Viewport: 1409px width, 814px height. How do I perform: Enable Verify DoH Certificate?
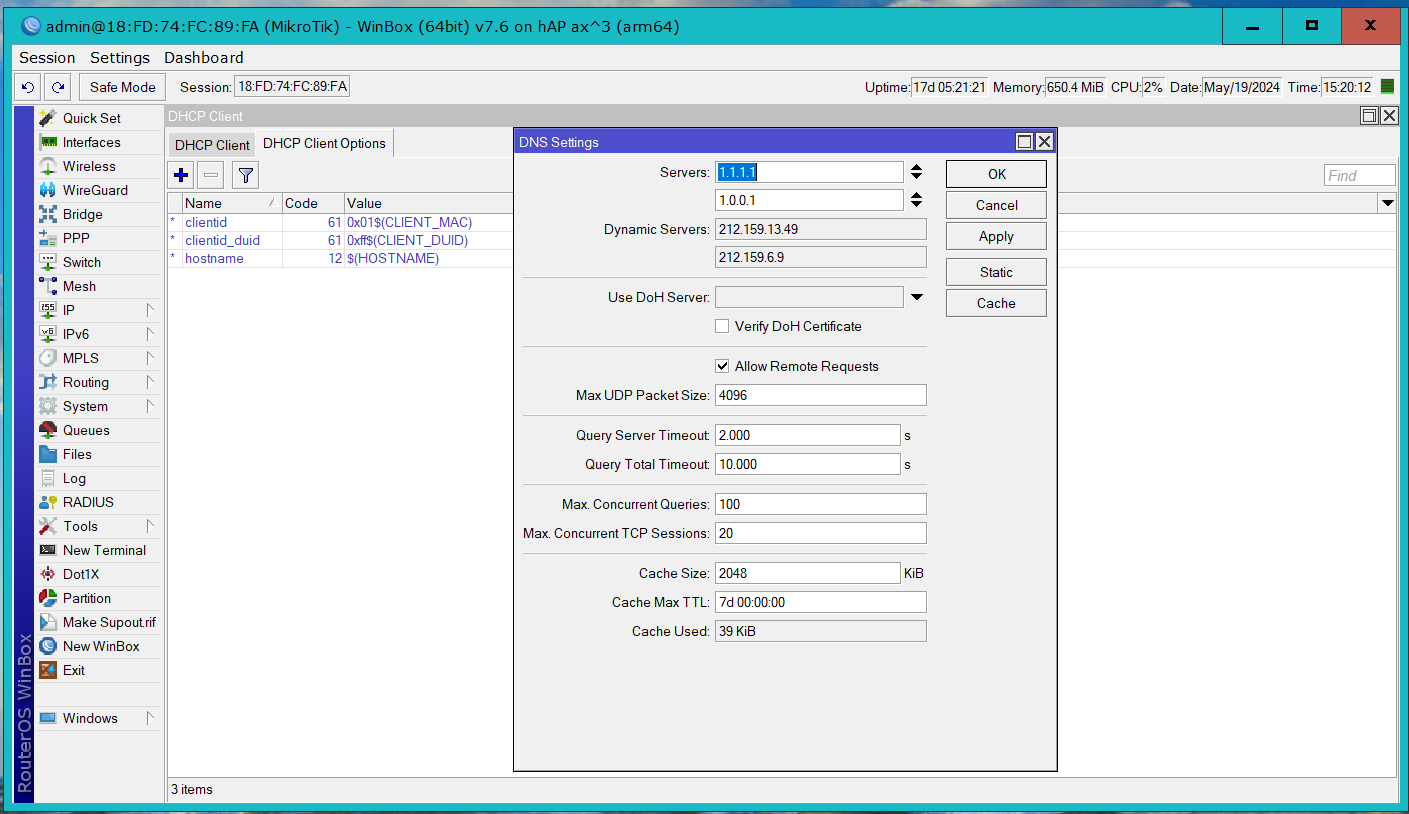[722, 326]
